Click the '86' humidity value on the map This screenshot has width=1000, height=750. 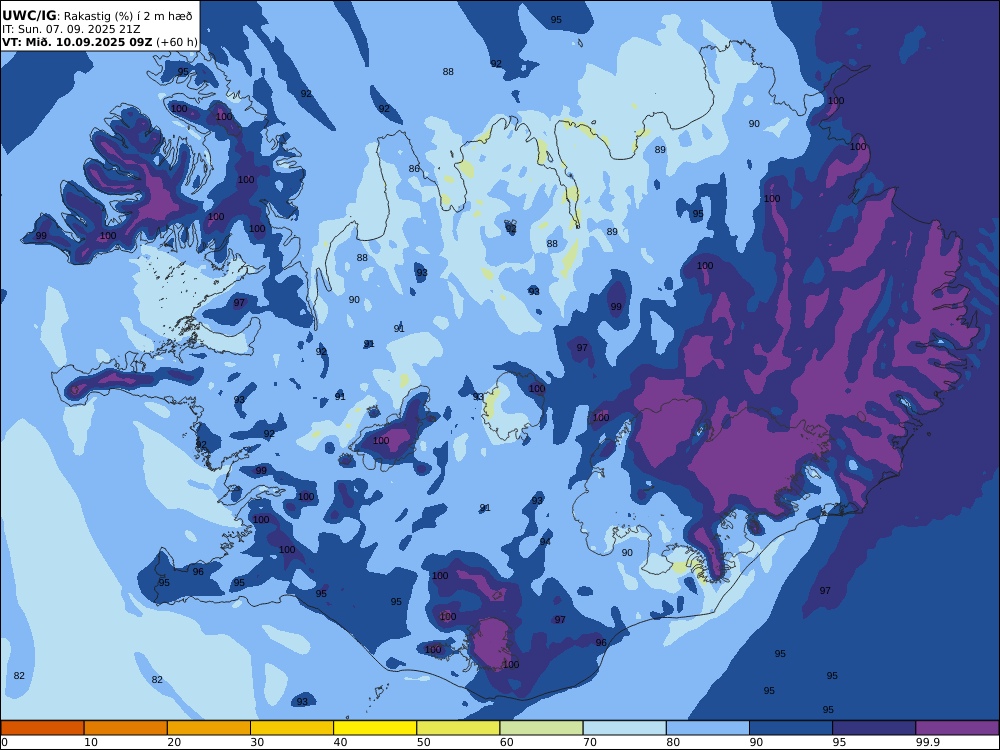tap(415, 169)
